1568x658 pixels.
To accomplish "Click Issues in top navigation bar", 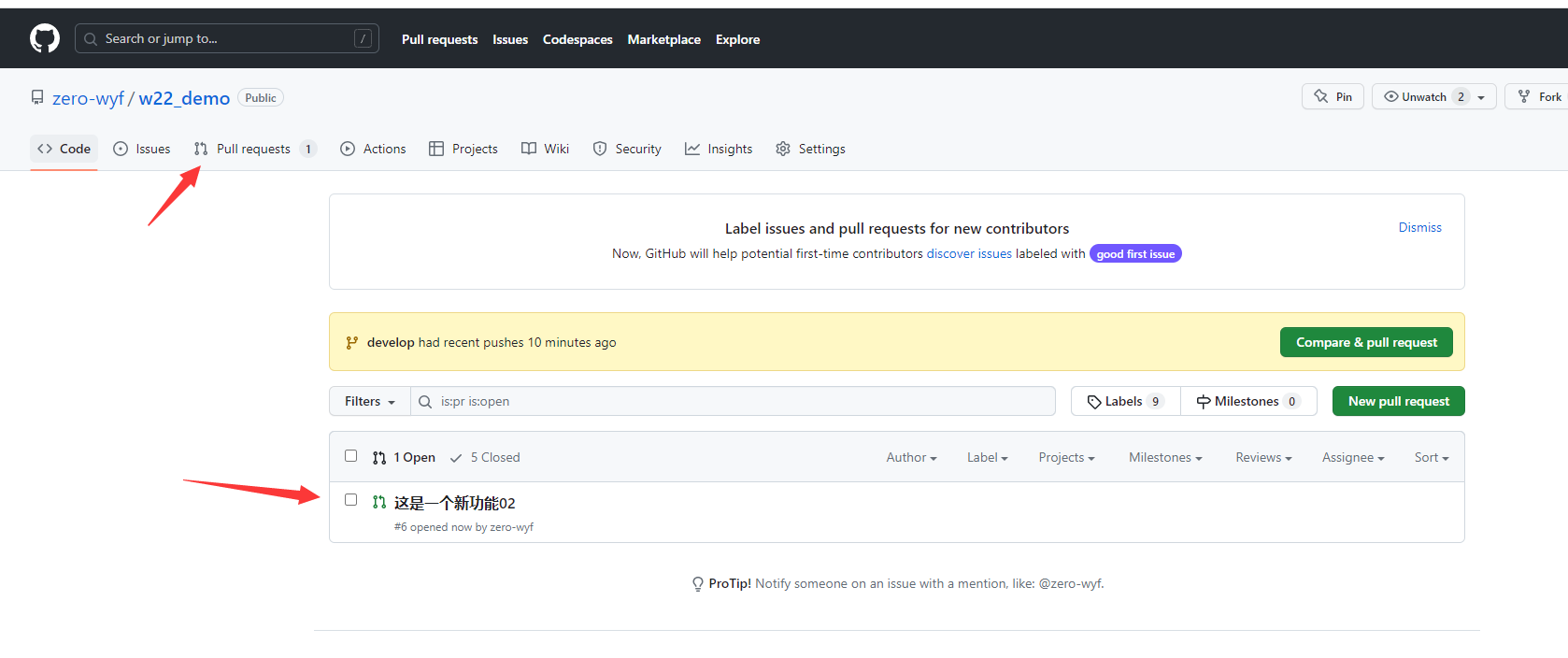I will 510,39.
